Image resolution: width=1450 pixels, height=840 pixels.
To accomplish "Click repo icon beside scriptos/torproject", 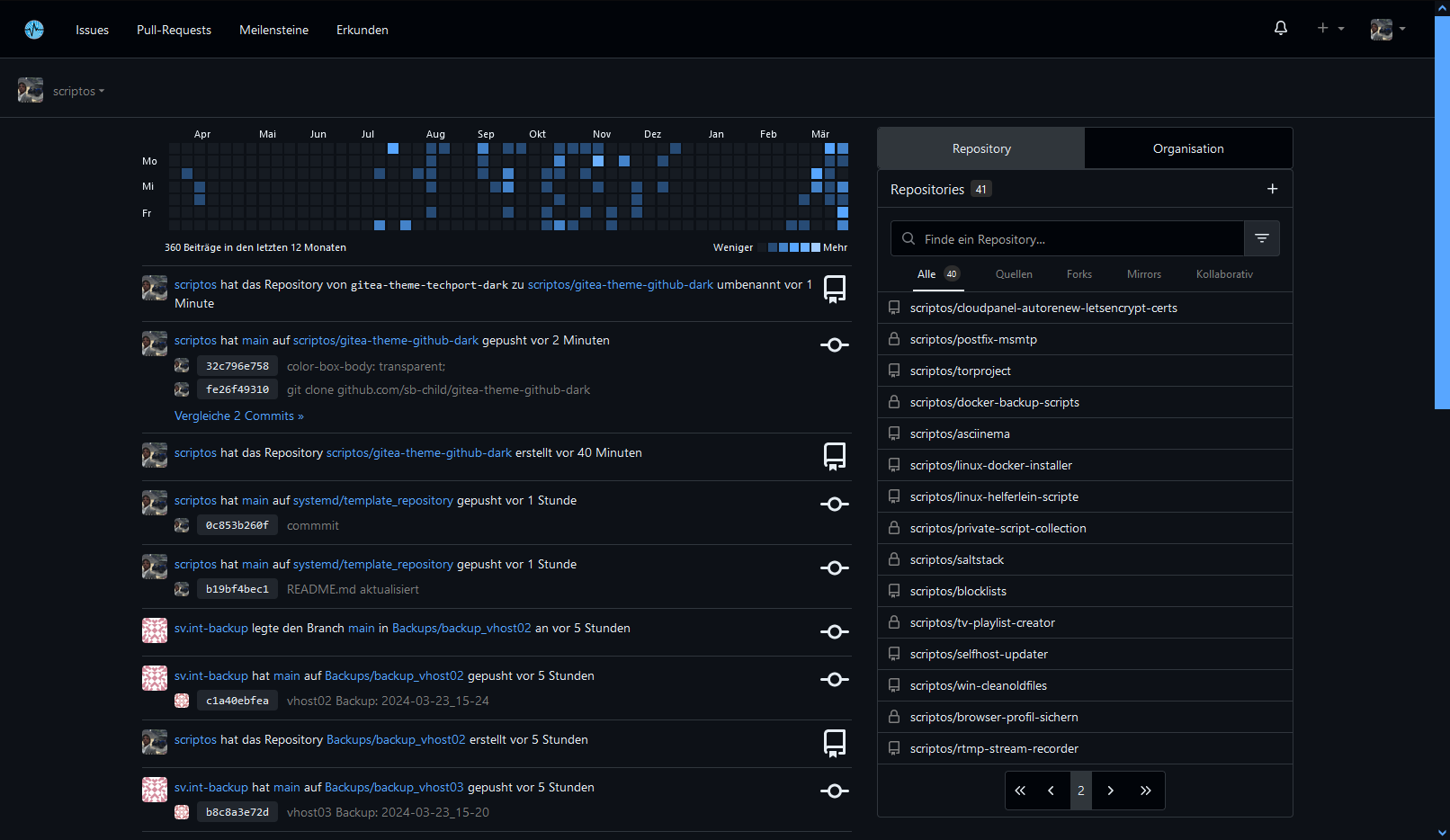I will tap(894, 371).
